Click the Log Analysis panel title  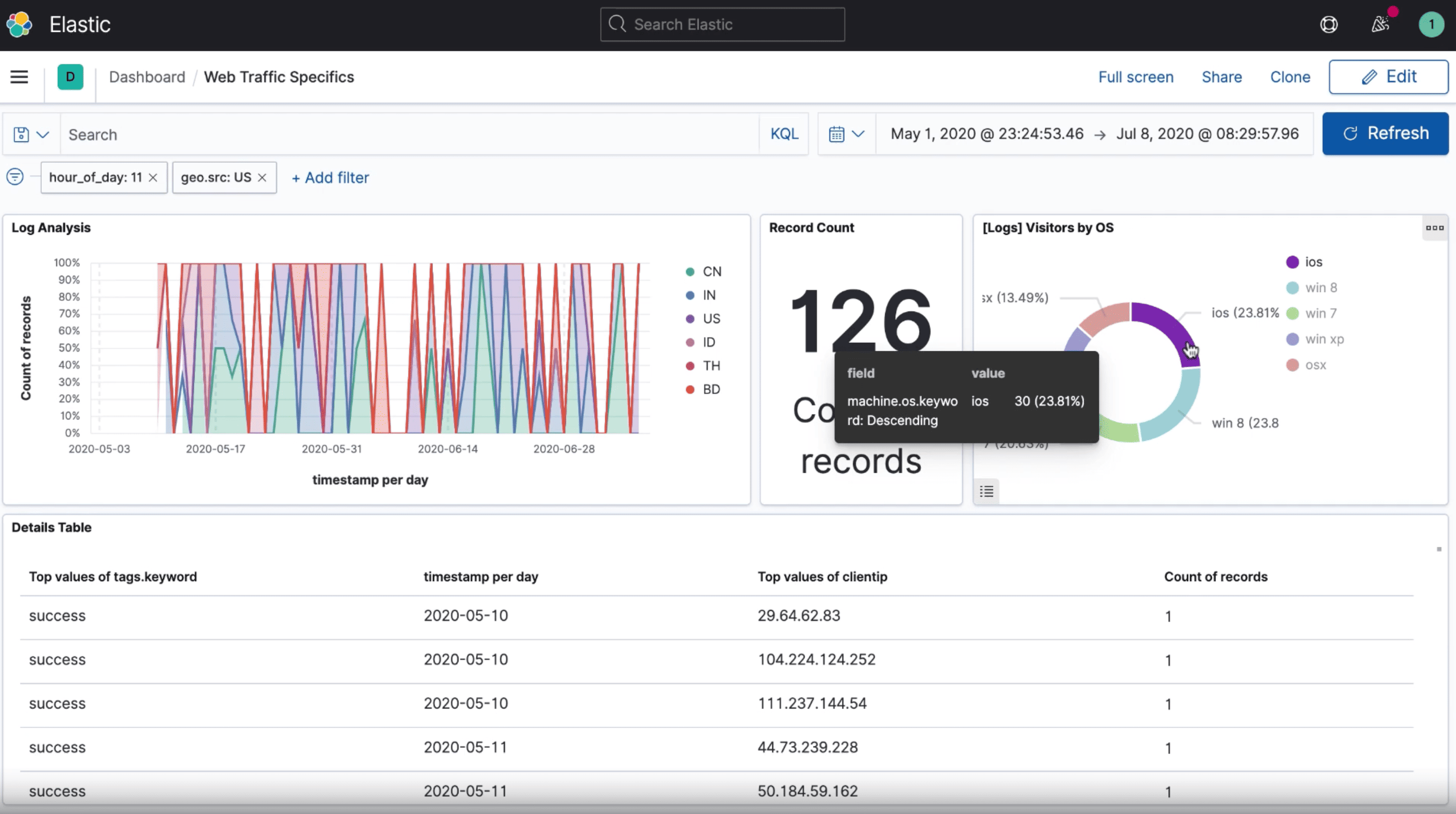51,227
